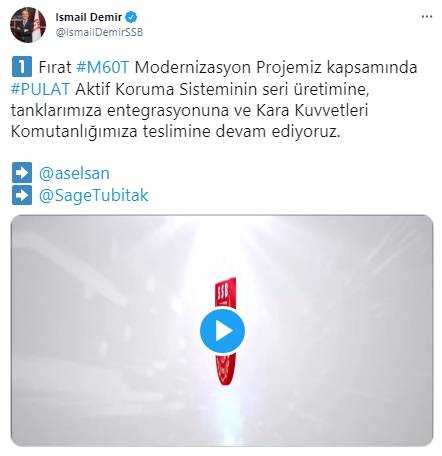Image resolution: width=442 pixels, height=456 pixels.
Task: Click the red SSB emblem below play button
Action: [226, 368]
